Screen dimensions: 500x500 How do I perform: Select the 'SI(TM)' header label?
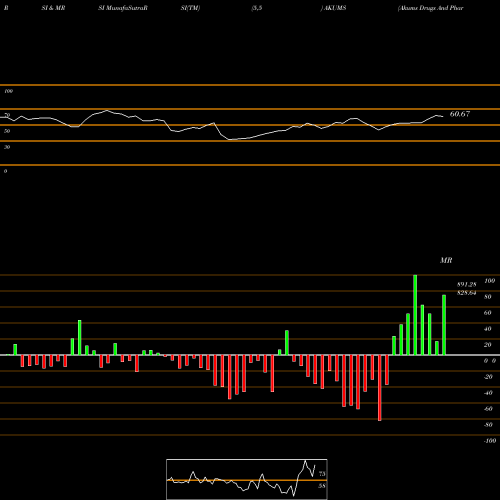190,8
